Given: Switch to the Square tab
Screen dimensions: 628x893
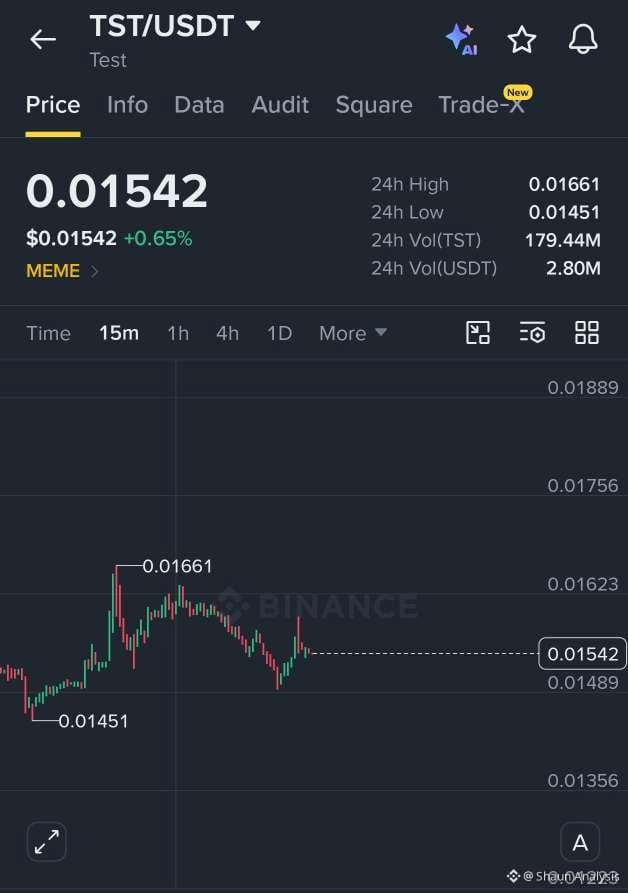Looking at the screenshot, I should (374, 105).
